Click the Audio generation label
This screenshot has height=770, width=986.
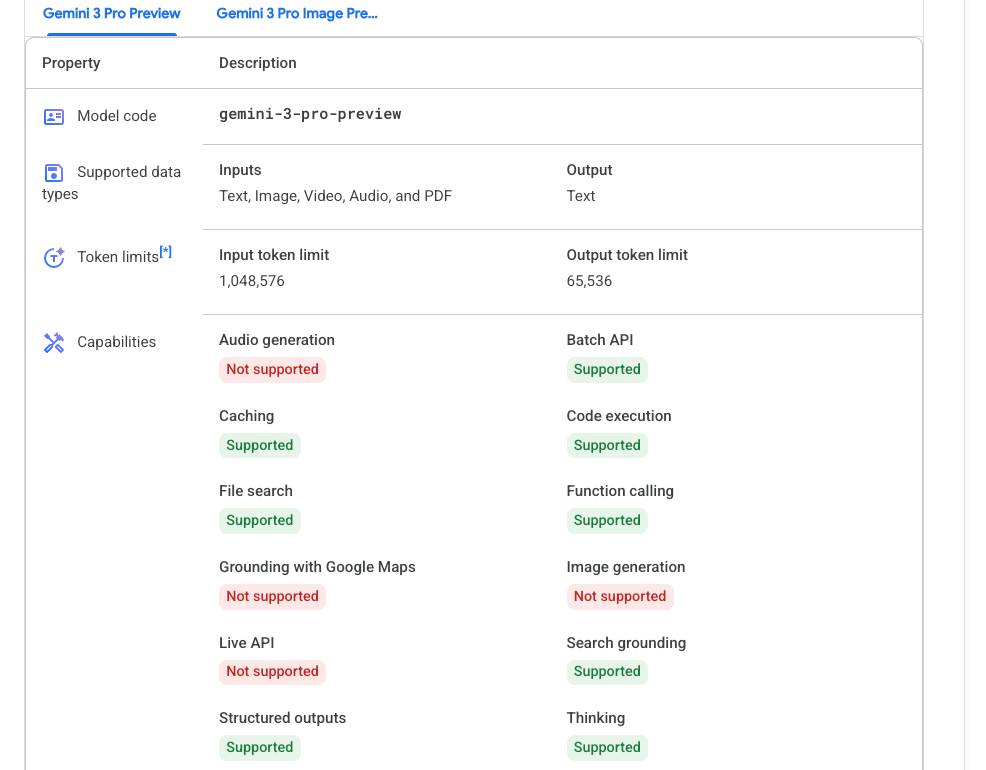click(277, 340)
